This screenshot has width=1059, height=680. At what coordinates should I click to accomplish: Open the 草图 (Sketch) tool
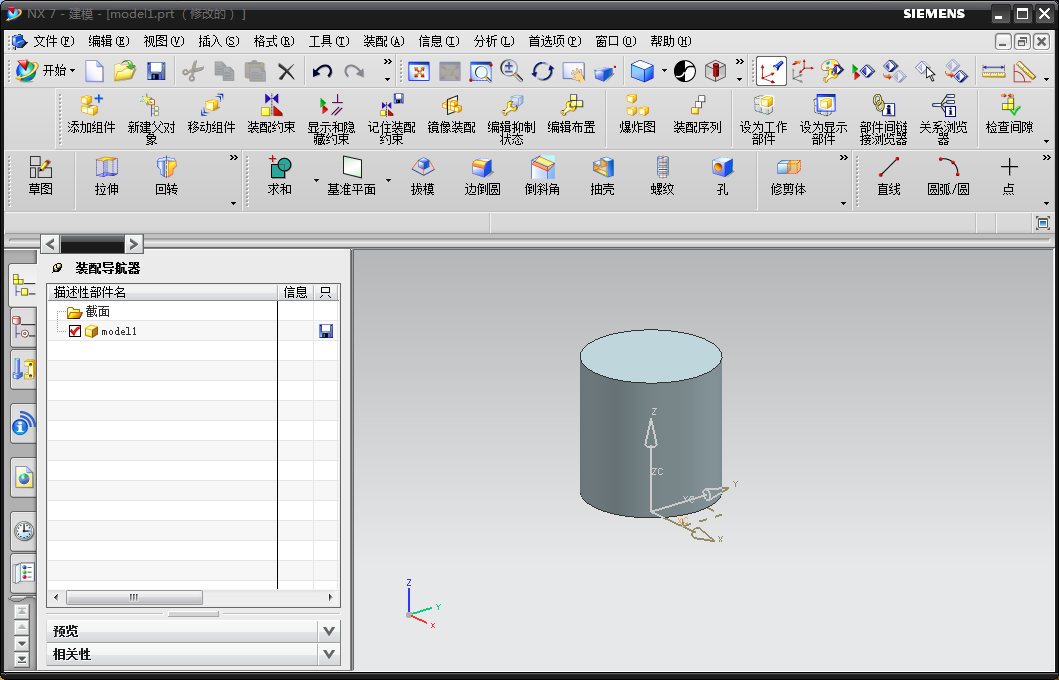40,173
